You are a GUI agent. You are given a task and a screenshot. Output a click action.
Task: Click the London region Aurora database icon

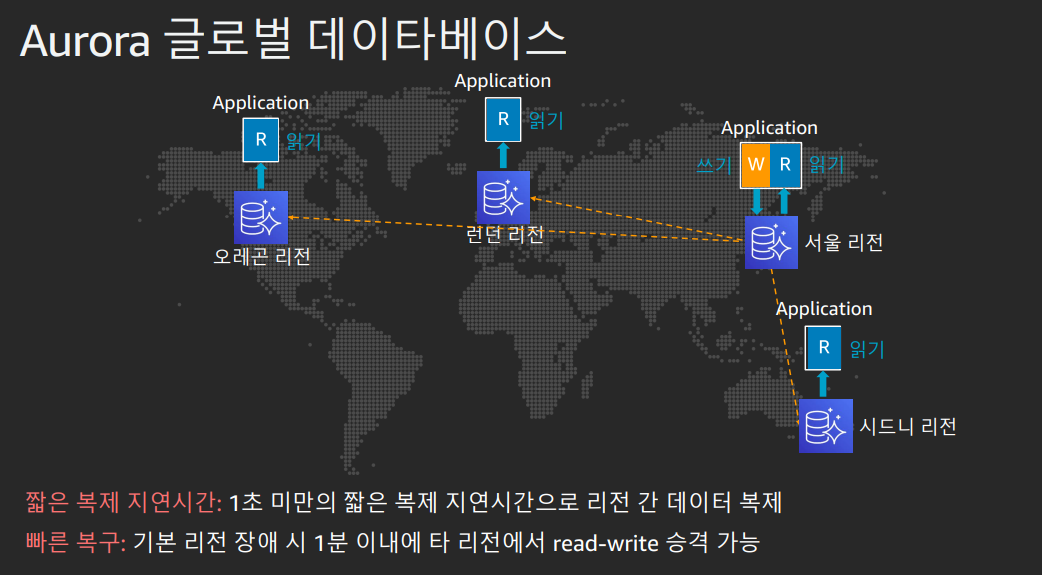pyautogui.click(x=503, y=197)
